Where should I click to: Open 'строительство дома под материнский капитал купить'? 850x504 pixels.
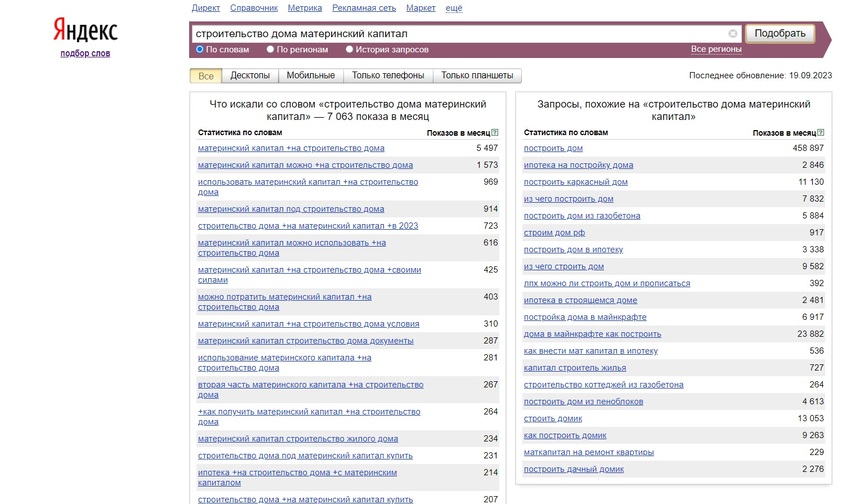[x=305, y=455]
